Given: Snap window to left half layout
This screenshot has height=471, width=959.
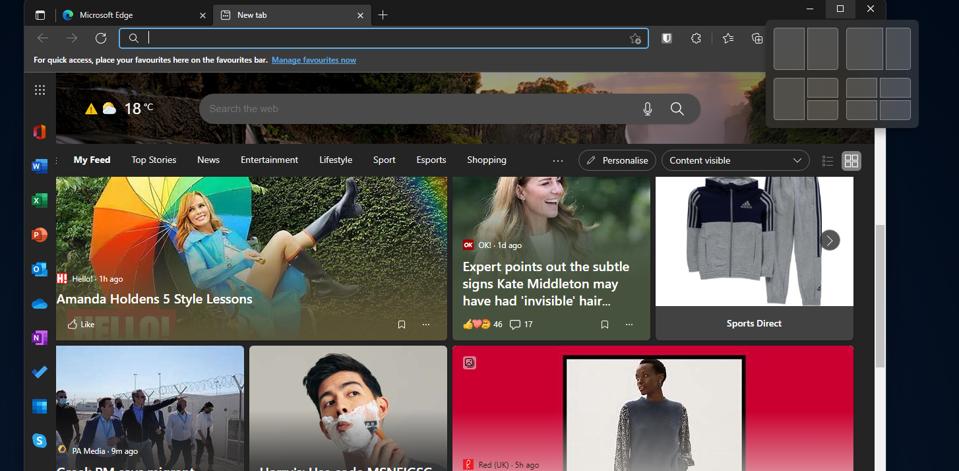Looking at the screenshot, I should click(x=789, y=48).
